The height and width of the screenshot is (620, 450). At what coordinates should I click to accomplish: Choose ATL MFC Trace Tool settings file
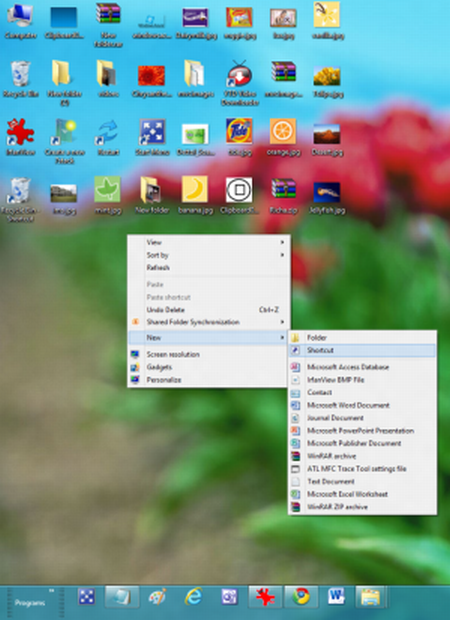coord(362,469)
